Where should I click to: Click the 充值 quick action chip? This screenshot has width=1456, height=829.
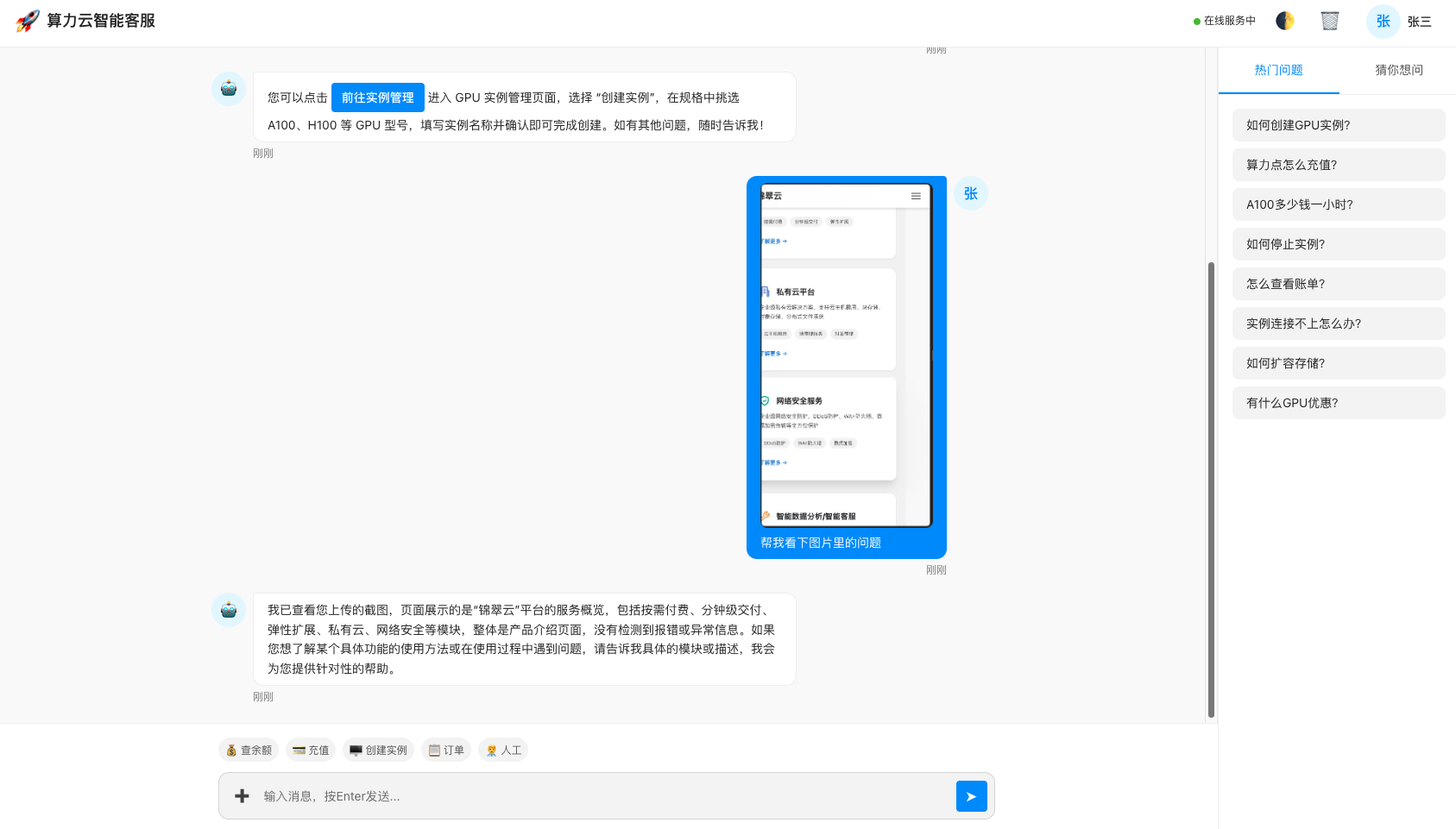pos(311,750)
